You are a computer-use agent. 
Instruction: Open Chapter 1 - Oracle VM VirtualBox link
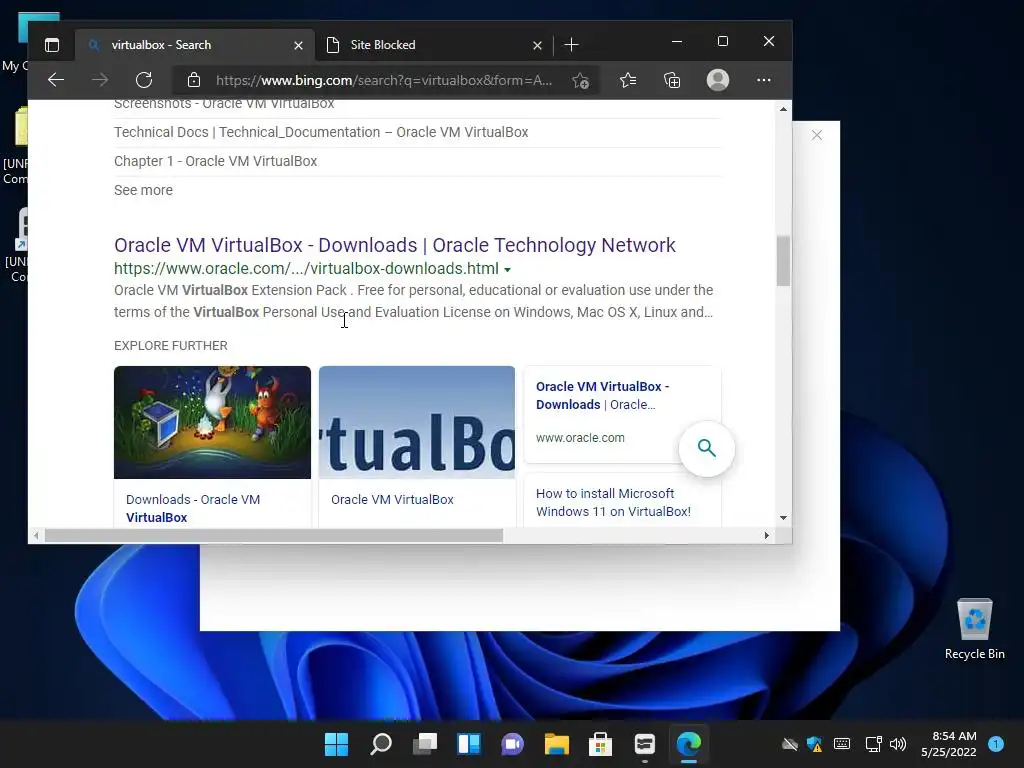point(216,161)
